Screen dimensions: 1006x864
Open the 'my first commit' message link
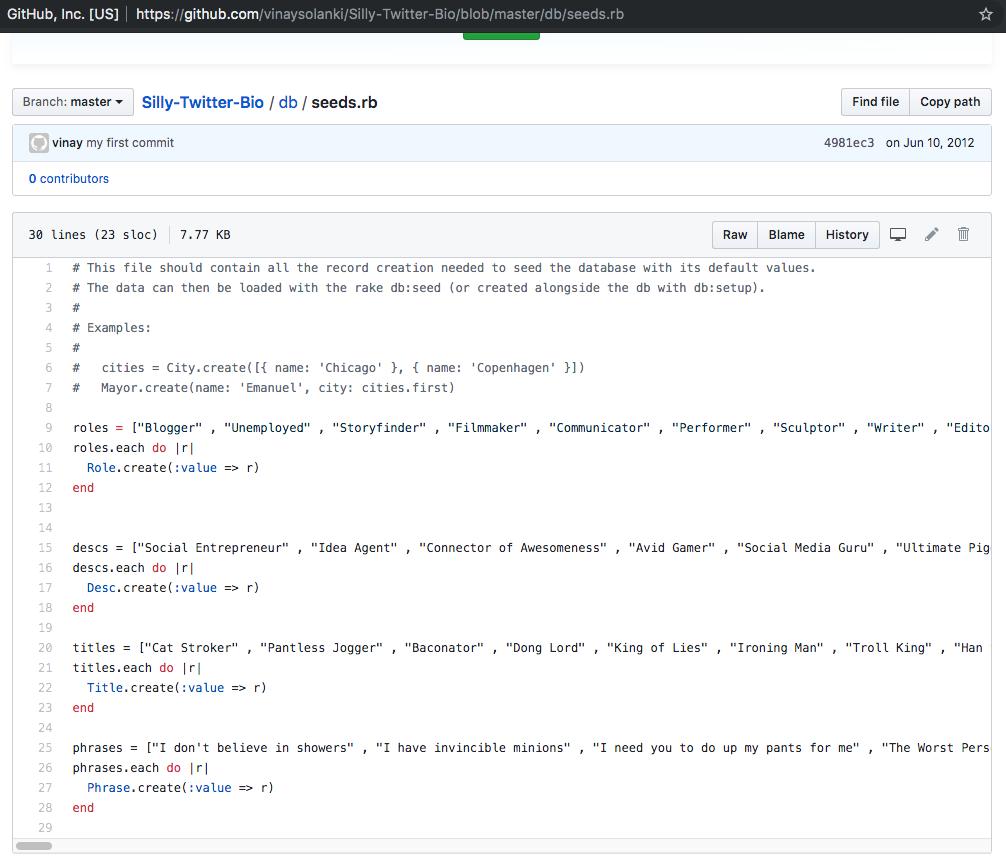[130, 143]
